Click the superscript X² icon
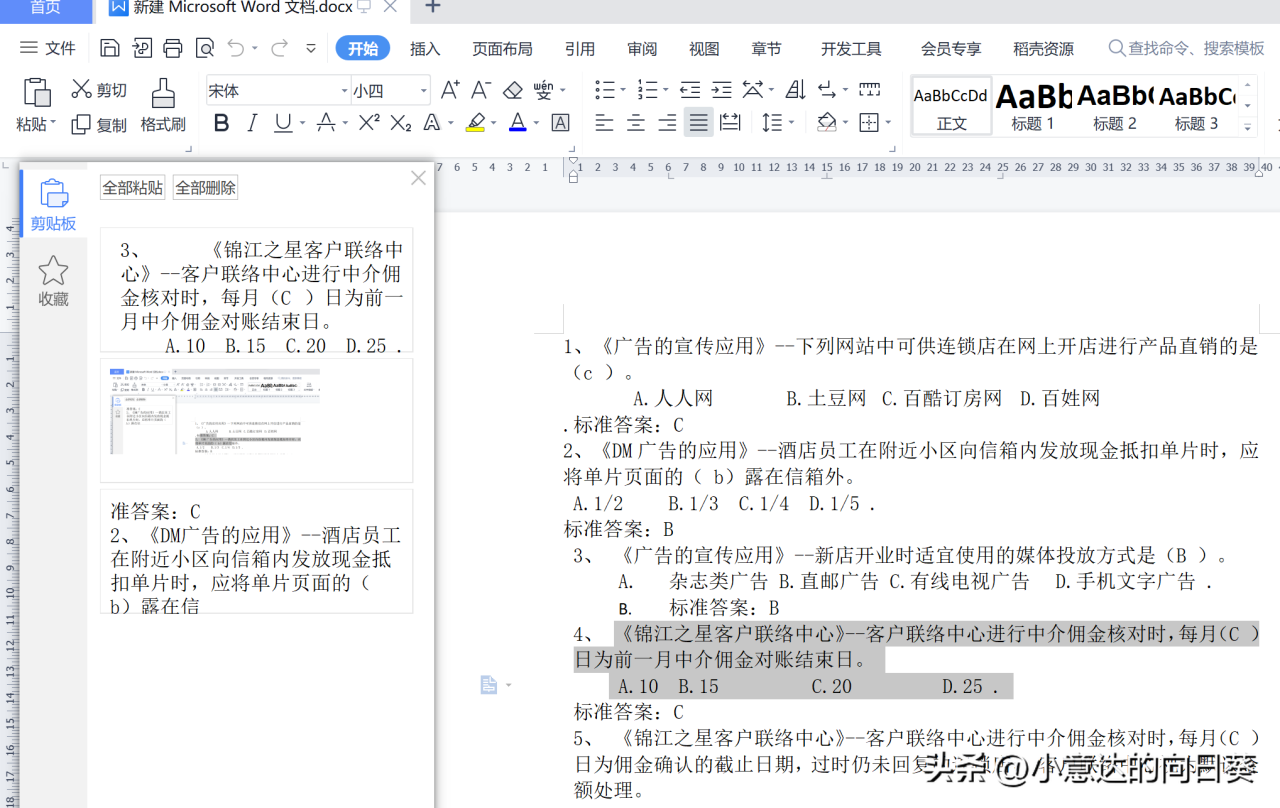The image size is (1280, 808). click(369, 123)
